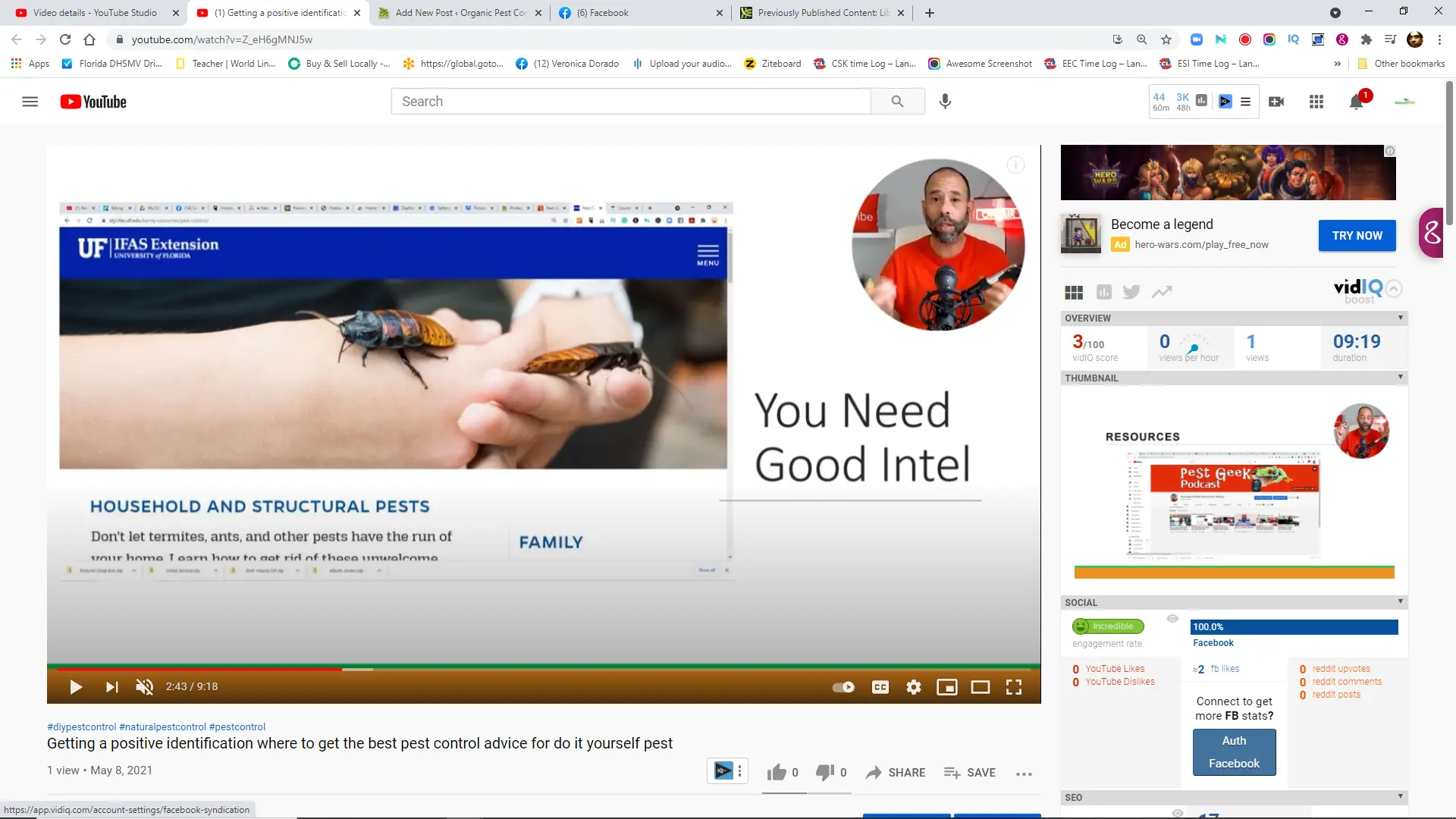Select vidIQ panel trending arrow icon
Viewport: 1456px width, 819px height.
[1162, 292]
